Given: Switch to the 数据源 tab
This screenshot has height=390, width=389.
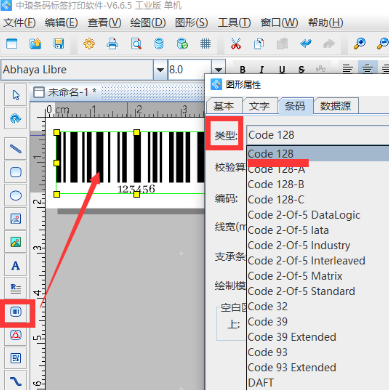Looking at the screenshot, I should (x=336, y=106).
